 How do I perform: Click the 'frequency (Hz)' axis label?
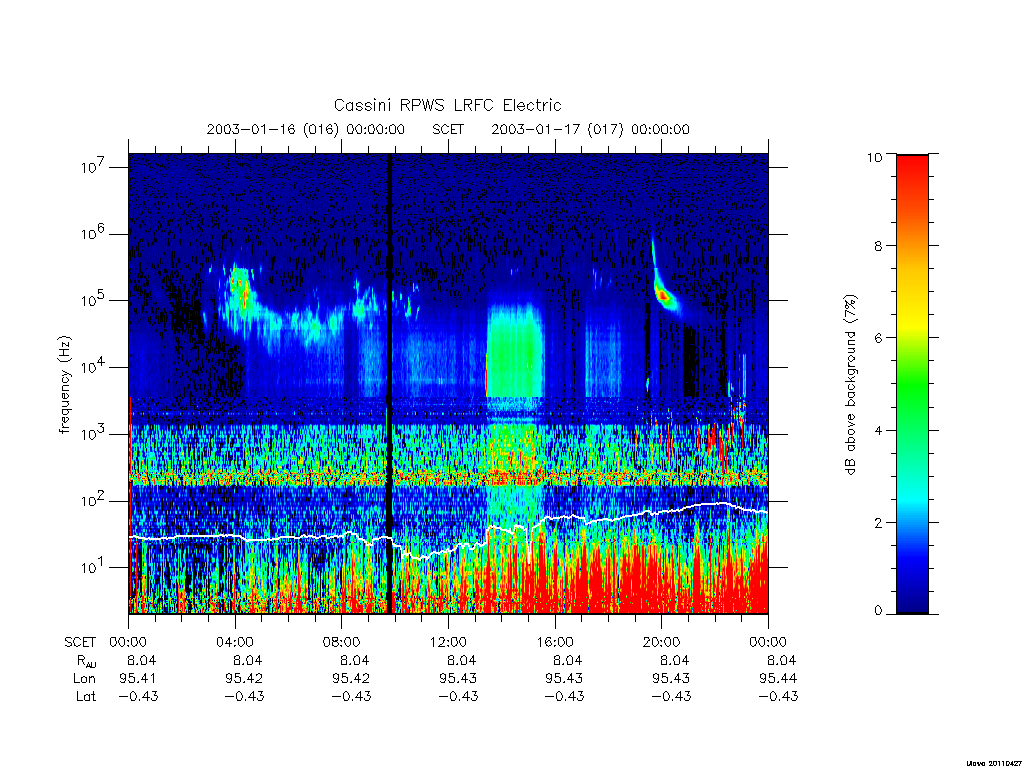click(x=65, y=385)
